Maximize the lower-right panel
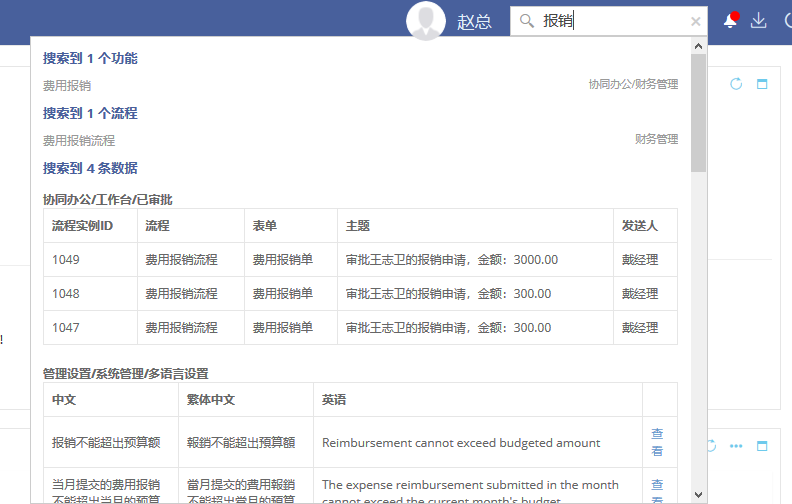Image resolution: width=792 pixels, height=504 pixels. pyautogui.click(x=762, y=446)
